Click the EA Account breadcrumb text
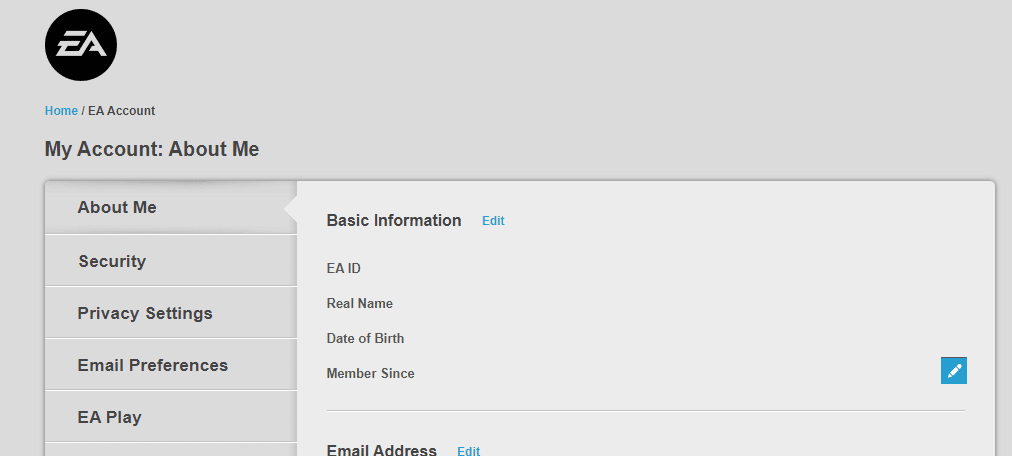 [121, 111]
